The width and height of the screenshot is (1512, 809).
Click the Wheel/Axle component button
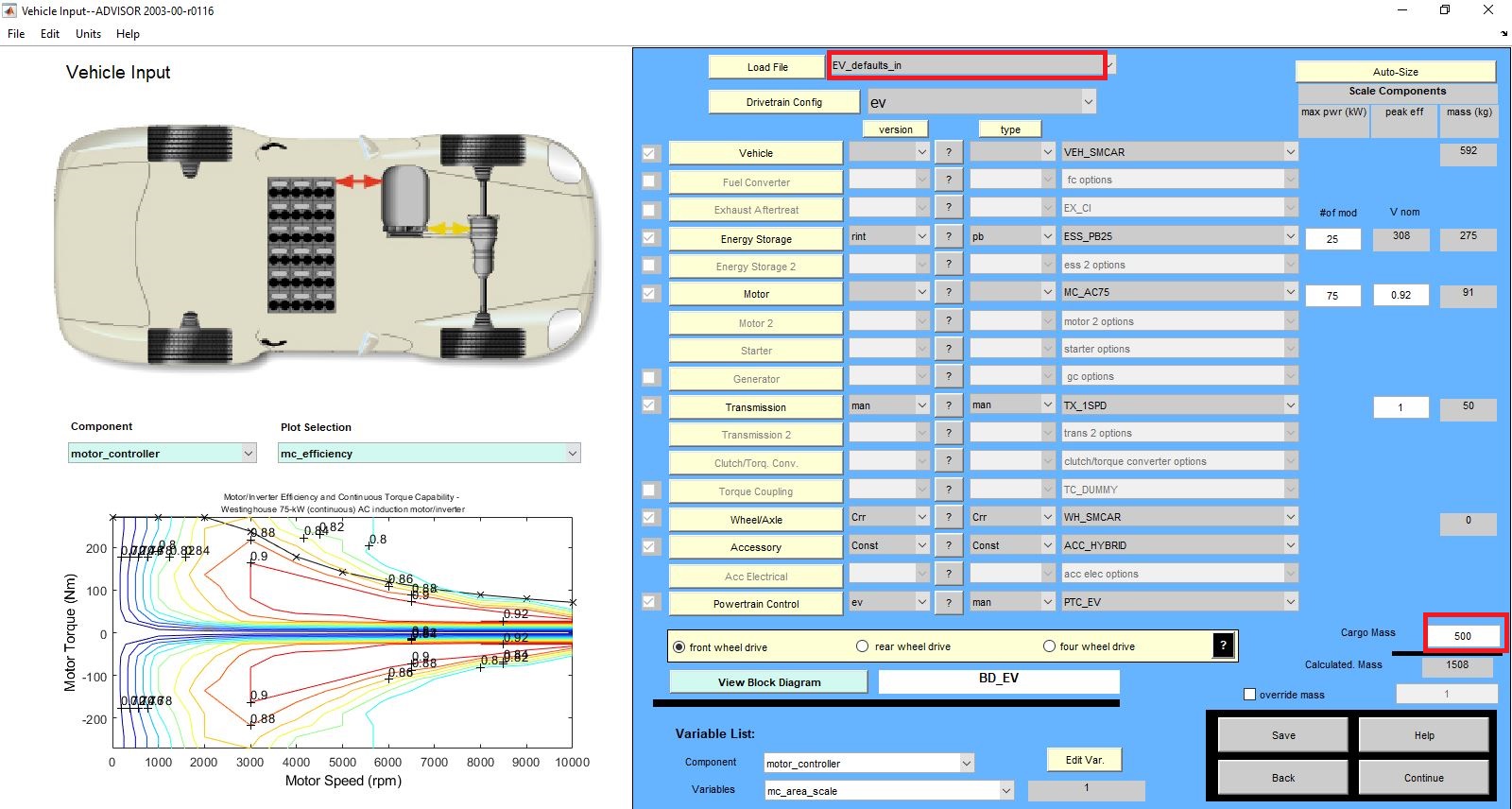756,520
